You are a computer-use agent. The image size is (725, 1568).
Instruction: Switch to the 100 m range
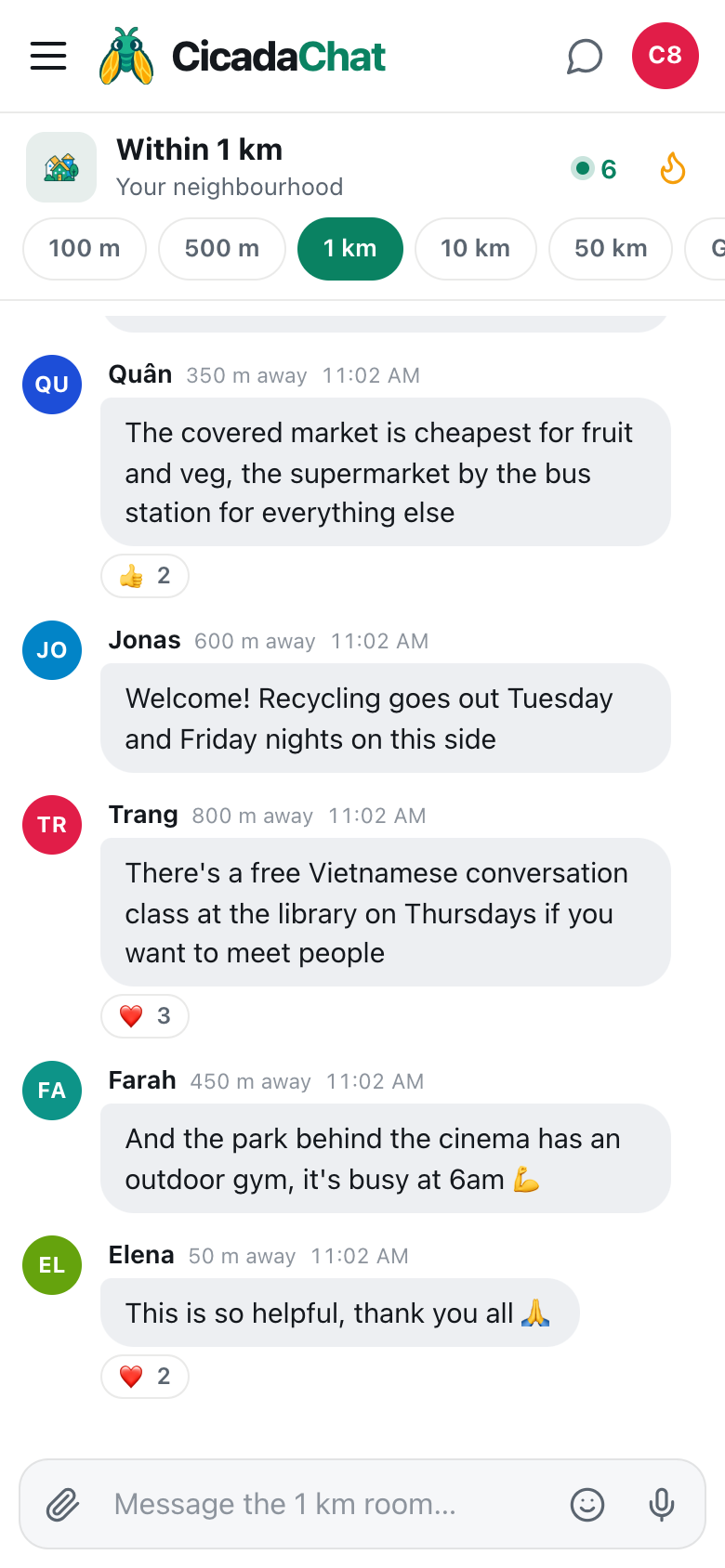(x=85, y=249)
